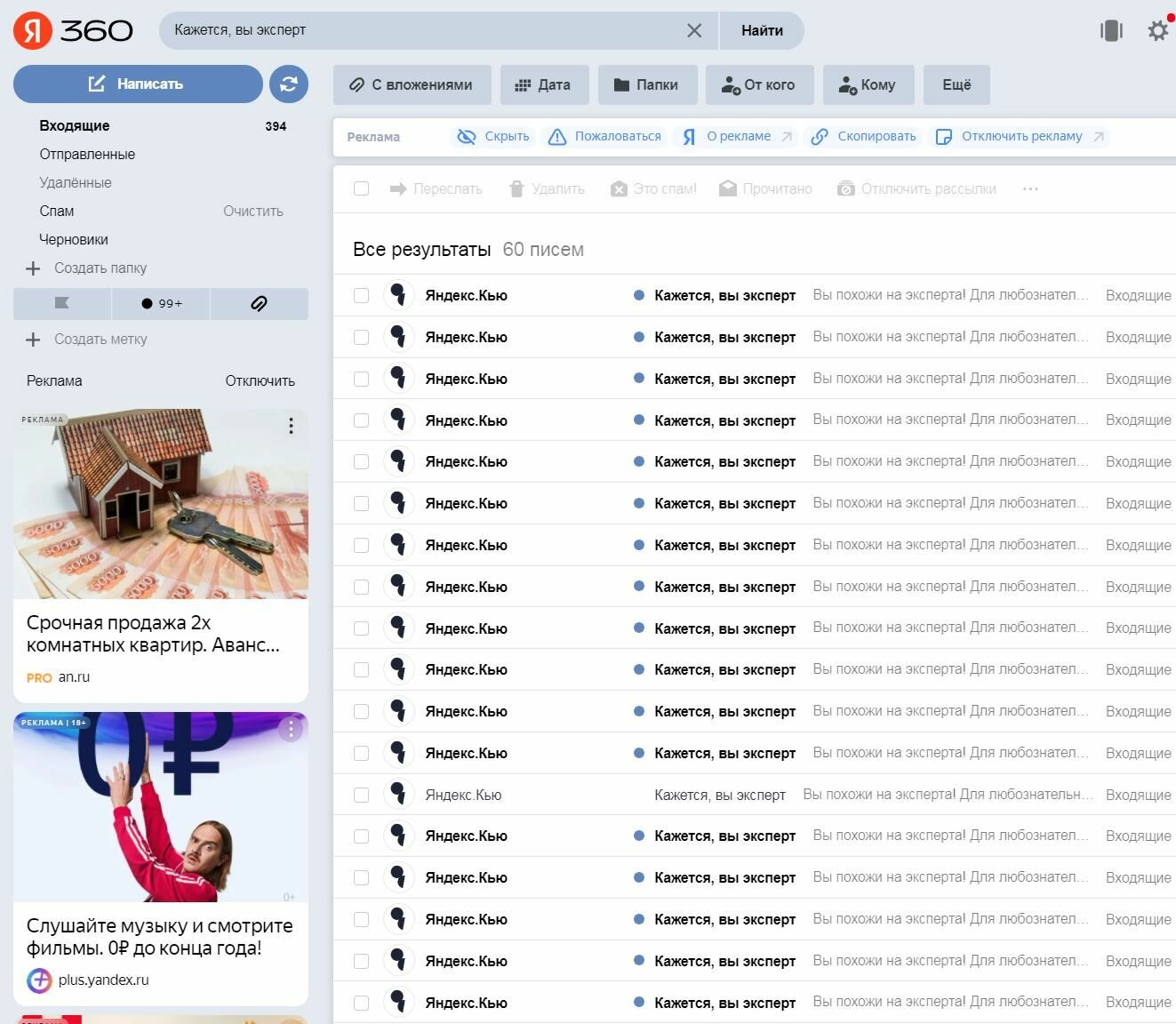Show messages with attachments via paperclip icon
The height and width of the screenshot is (1024, 1176).
click(260, 303)
